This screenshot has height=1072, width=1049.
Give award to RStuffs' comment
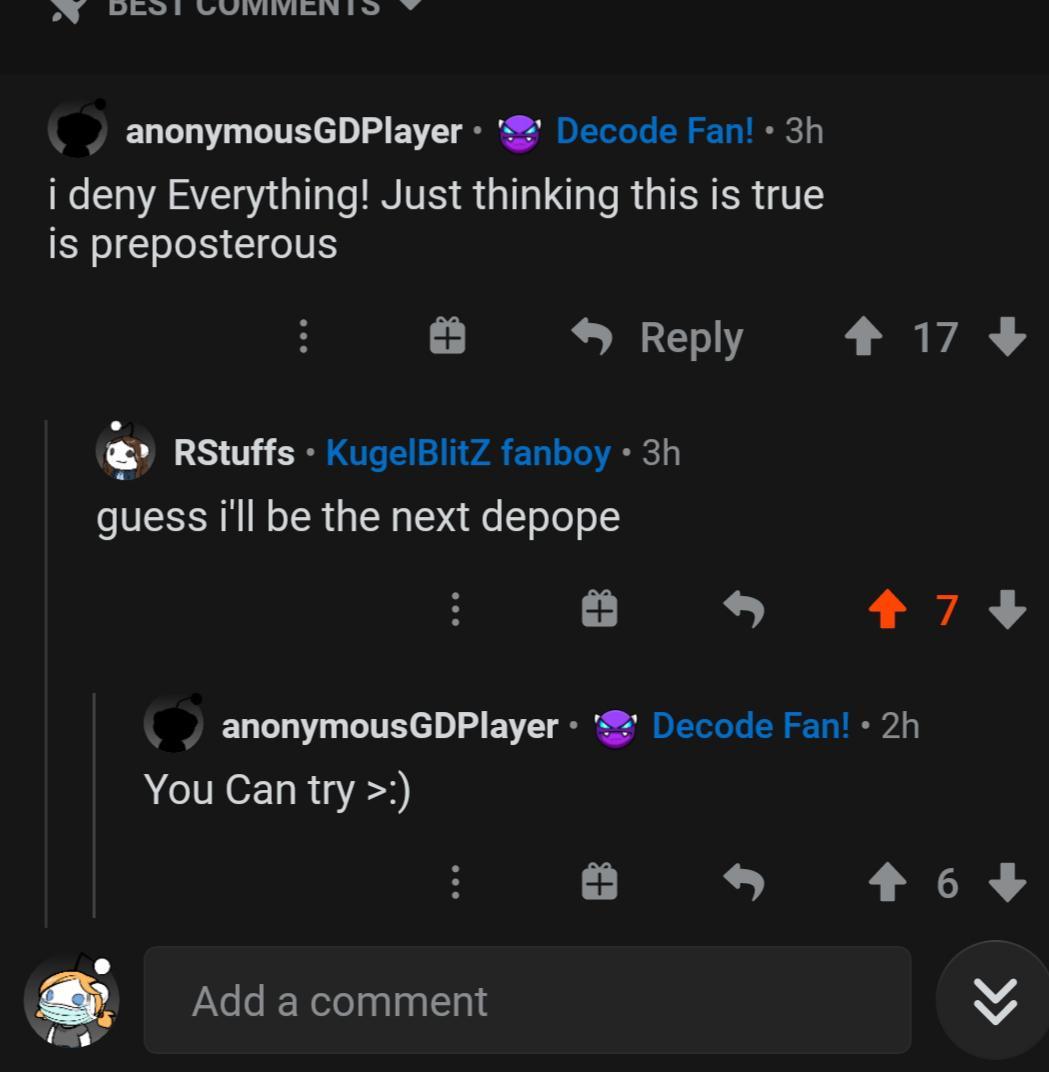coord(599,608)
